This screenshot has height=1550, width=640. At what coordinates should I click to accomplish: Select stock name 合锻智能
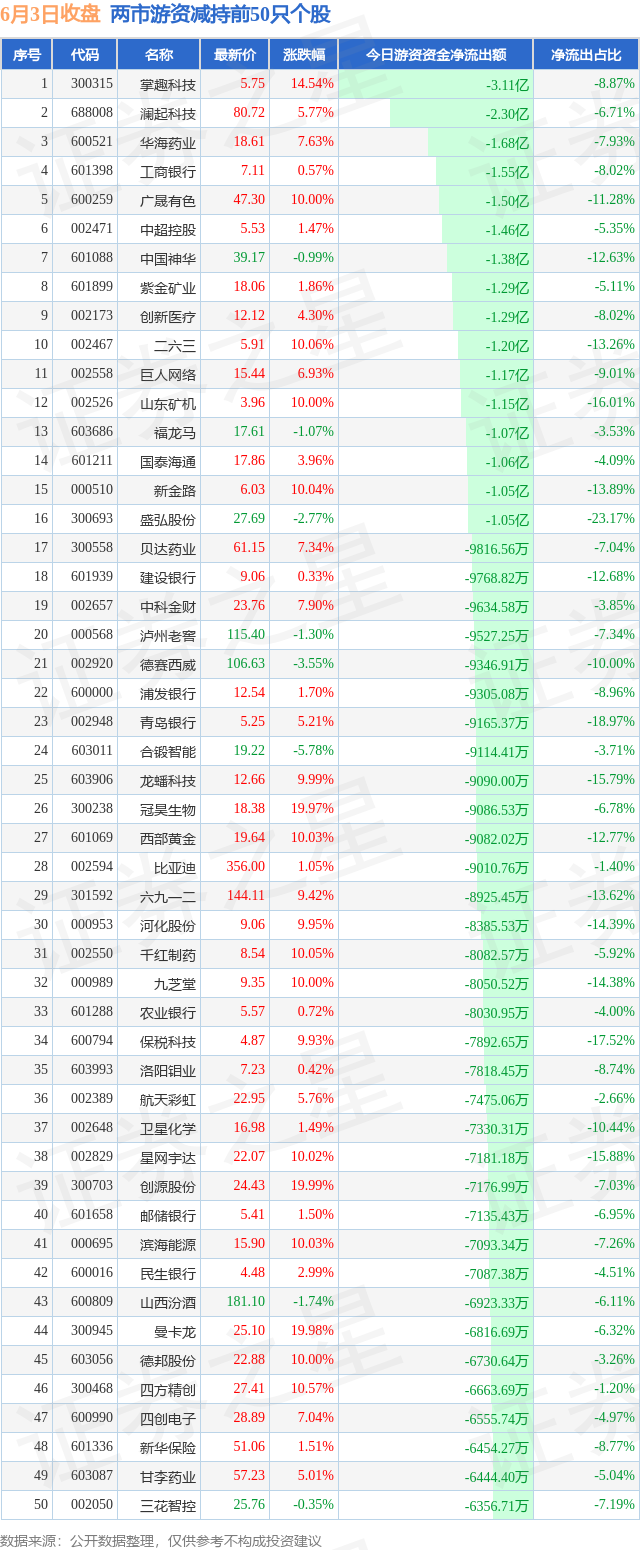pos(168,752)
